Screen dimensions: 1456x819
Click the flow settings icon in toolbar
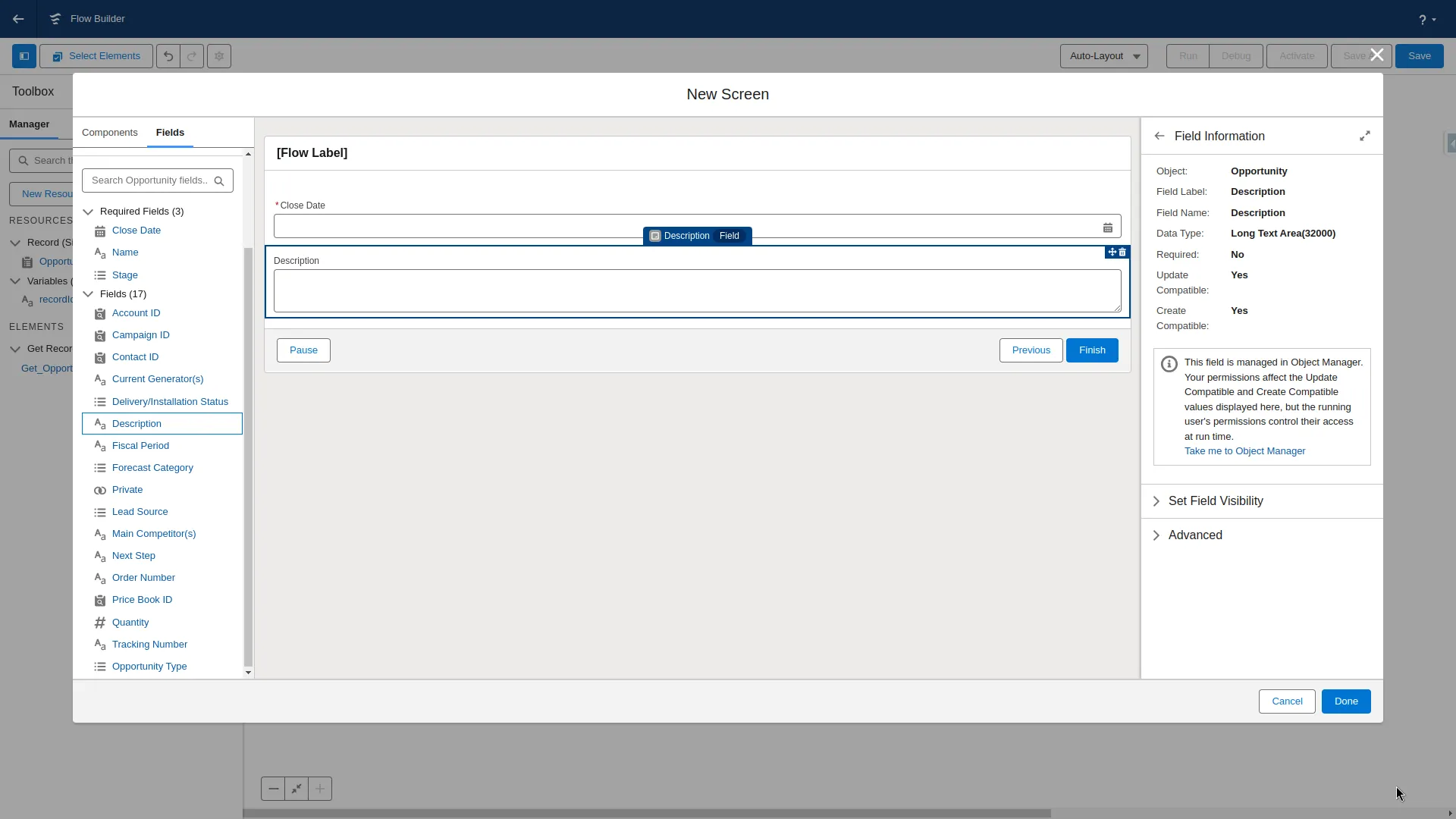tap(219, 56)
